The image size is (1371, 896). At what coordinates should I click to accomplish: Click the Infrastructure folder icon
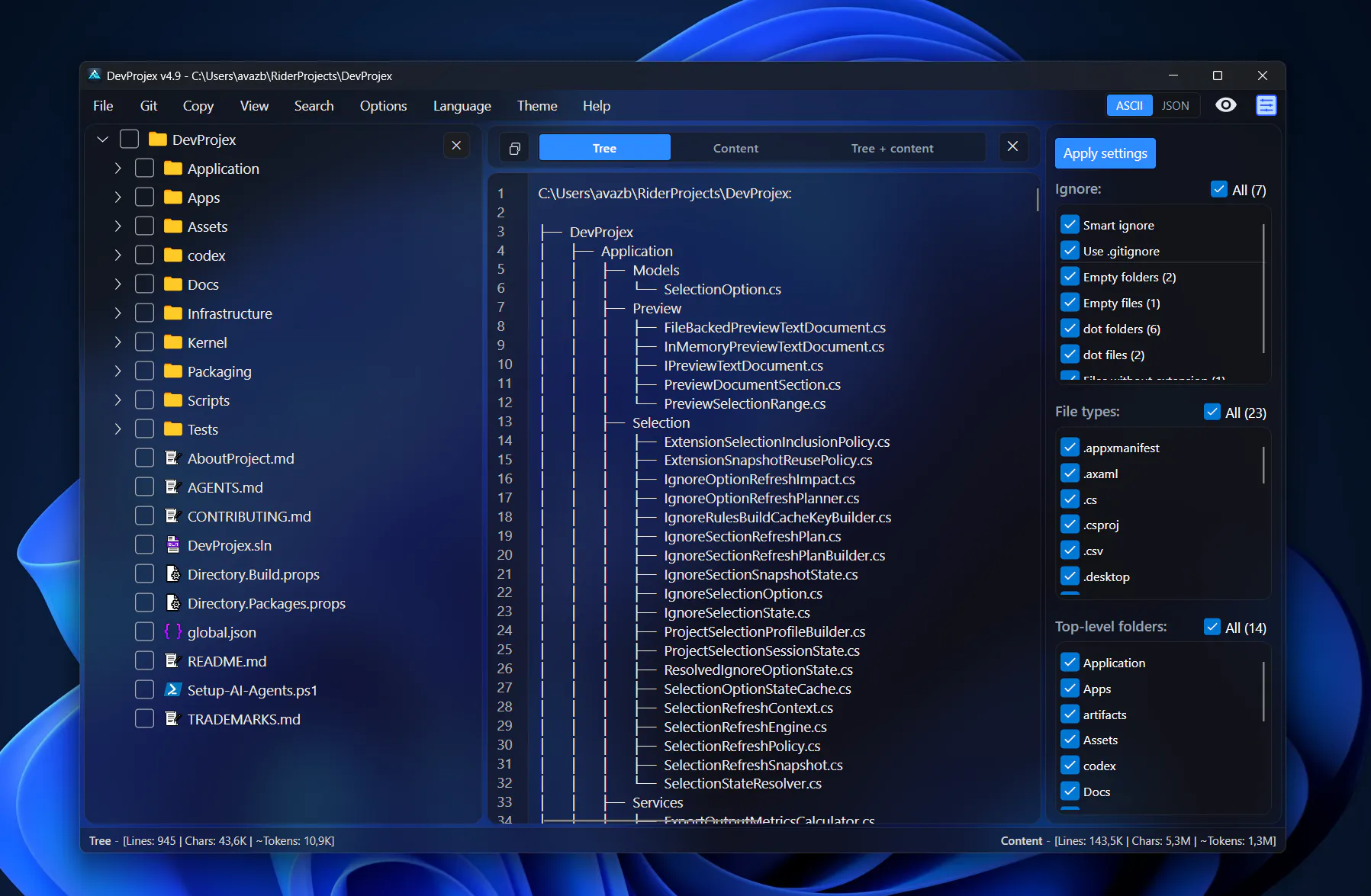click(x=173, y=313)
